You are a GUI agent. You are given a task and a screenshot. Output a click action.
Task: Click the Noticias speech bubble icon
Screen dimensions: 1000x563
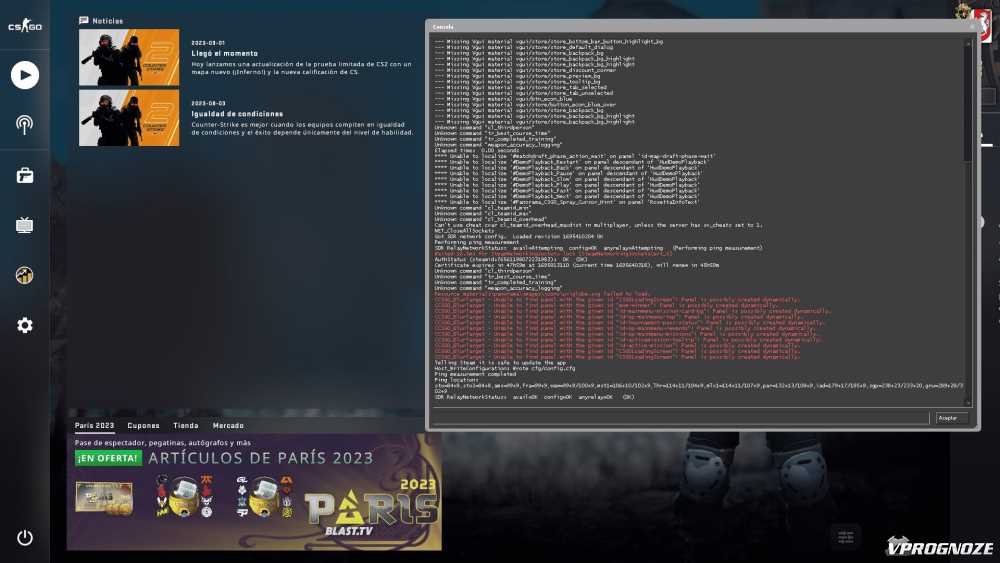(x=84, y=20)
